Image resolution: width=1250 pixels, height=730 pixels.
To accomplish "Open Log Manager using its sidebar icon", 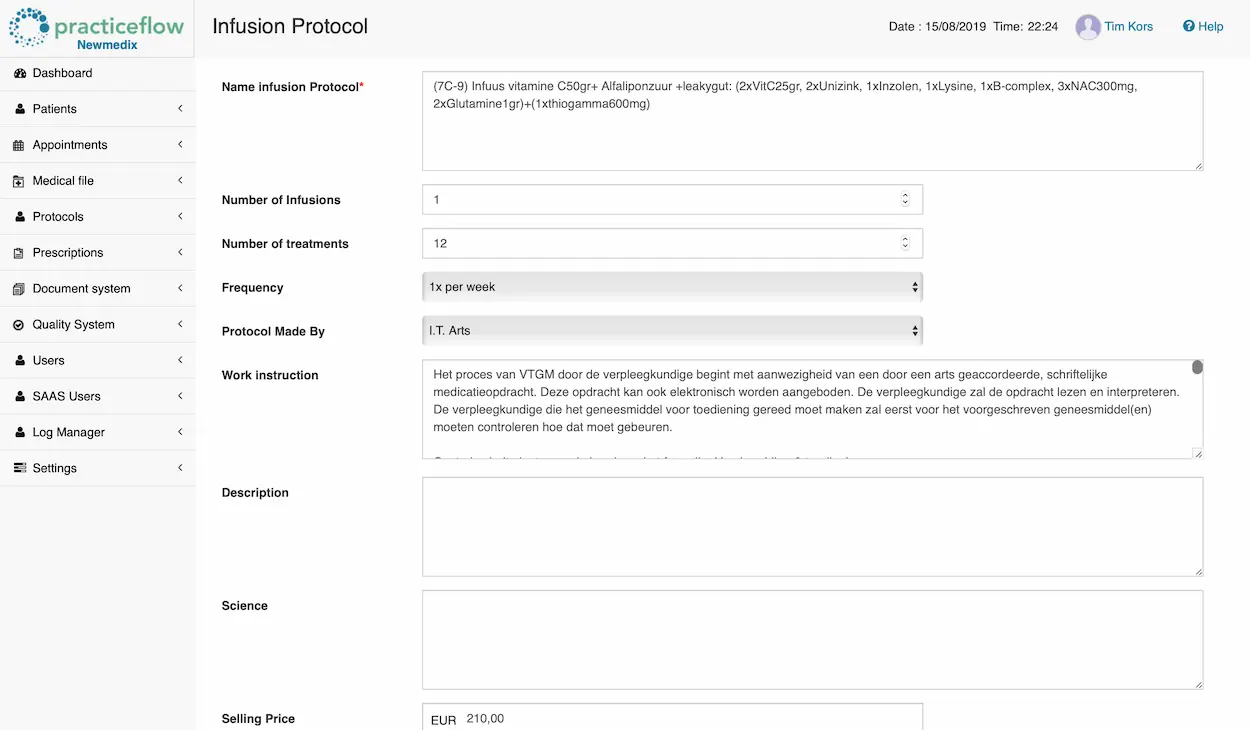I will (x=20, y=432).
